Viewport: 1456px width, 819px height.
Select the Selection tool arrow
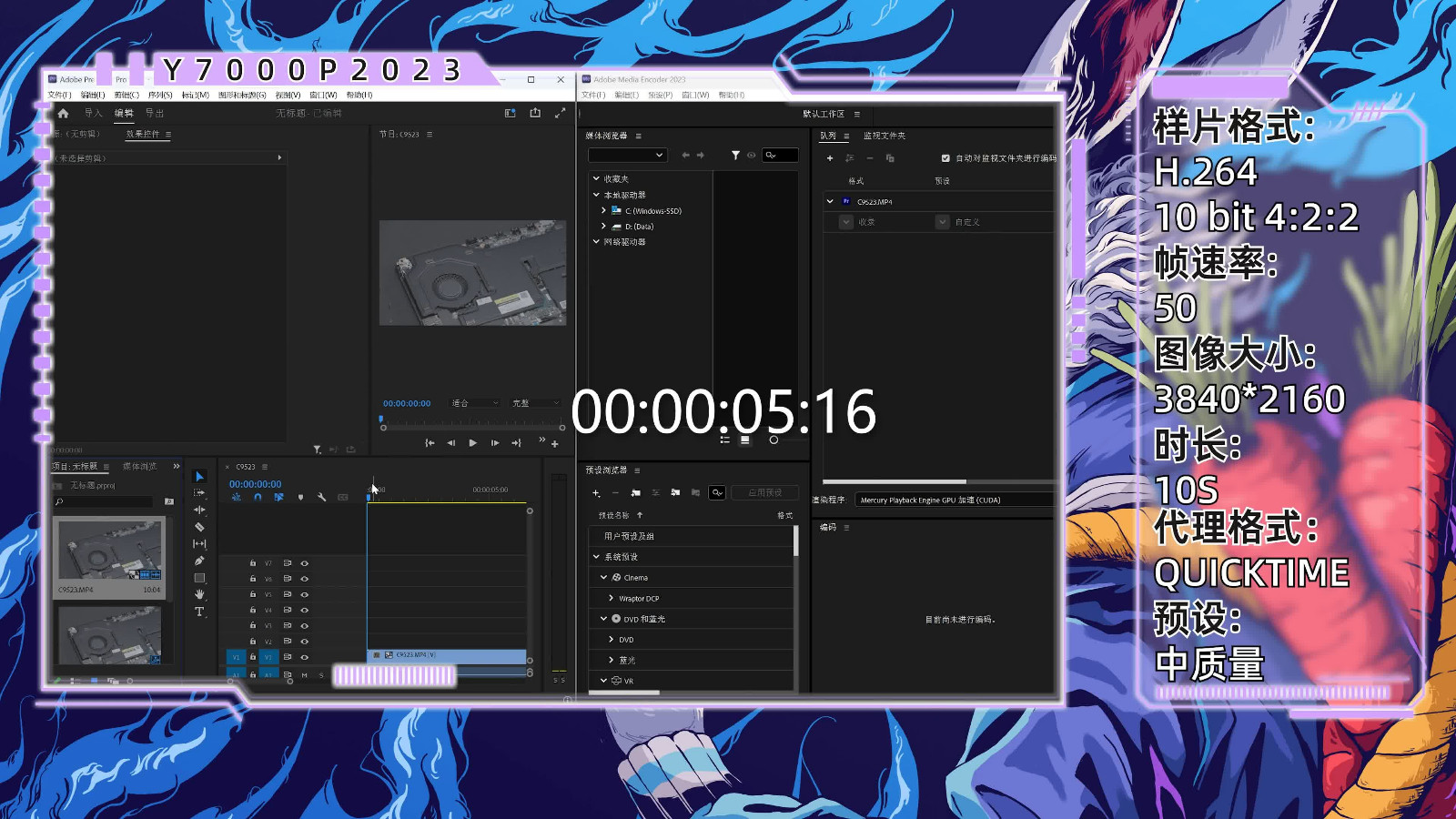199,477
